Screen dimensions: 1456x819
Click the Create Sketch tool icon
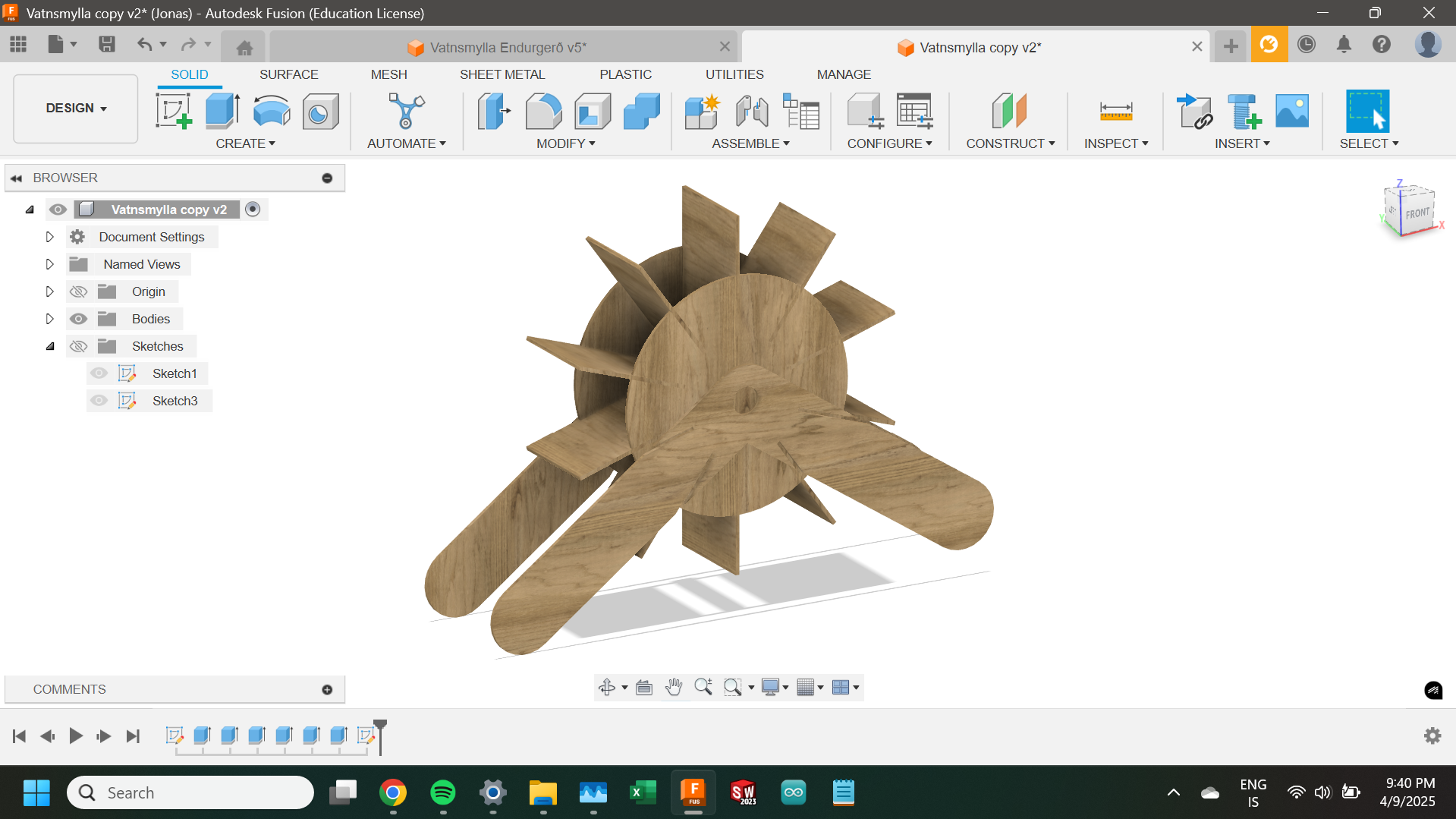click(174, 112)
